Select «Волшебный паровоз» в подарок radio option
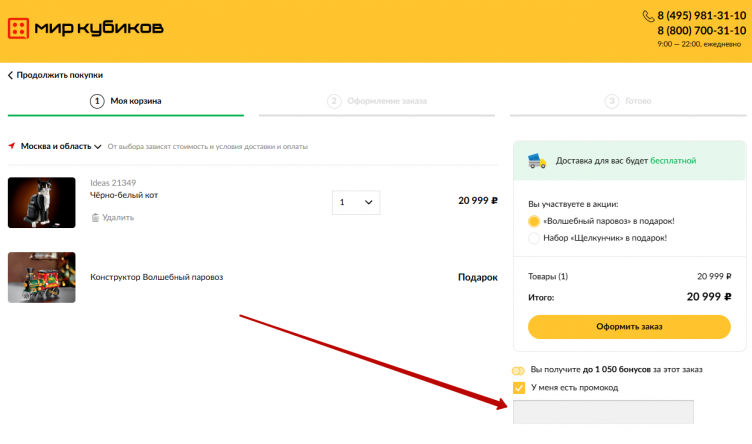Image resolution: width=752 pixels, height=444 pixels. point(534,221)
